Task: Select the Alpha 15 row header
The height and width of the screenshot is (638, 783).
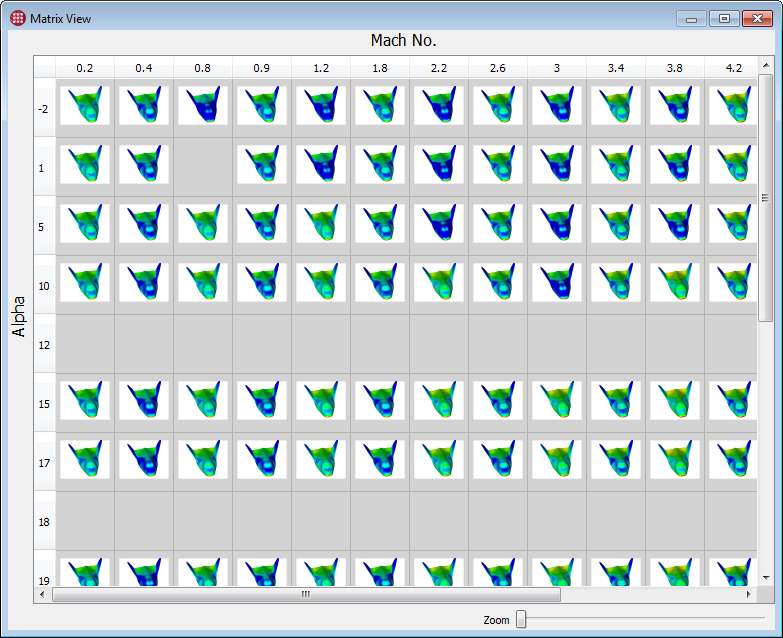Action: pyautogui.click(x=44, y=402)
